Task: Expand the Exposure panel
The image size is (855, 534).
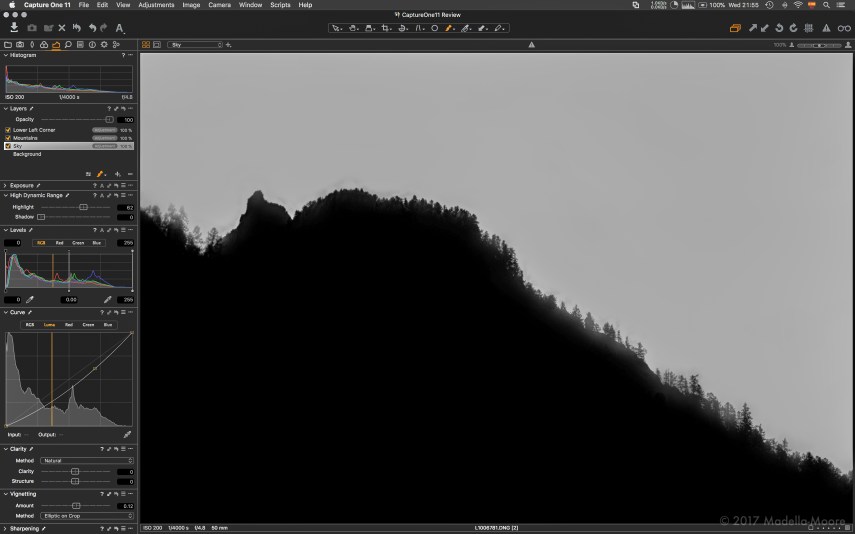Action: 5,185
